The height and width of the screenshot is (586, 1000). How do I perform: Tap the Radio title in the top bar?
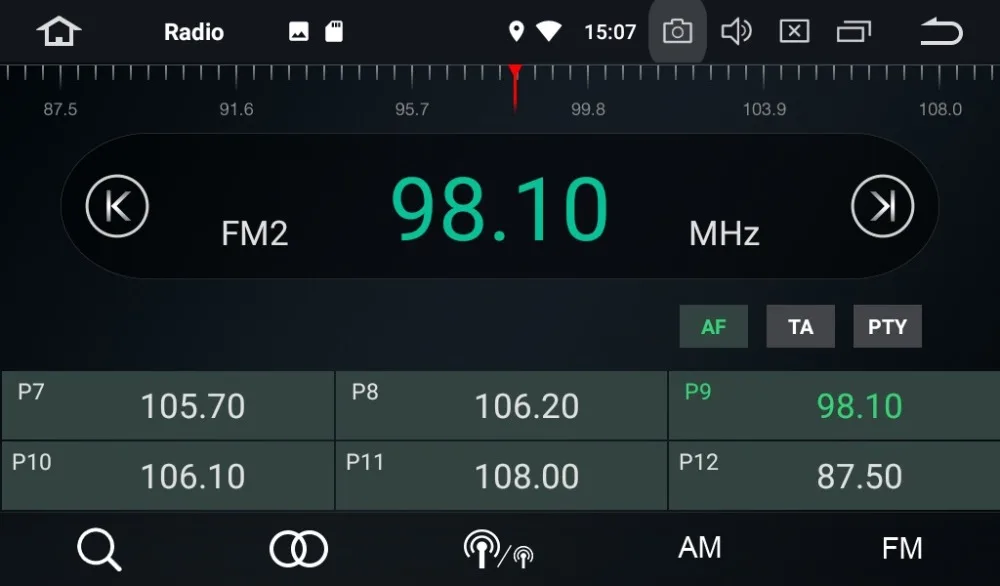[194, 32]
